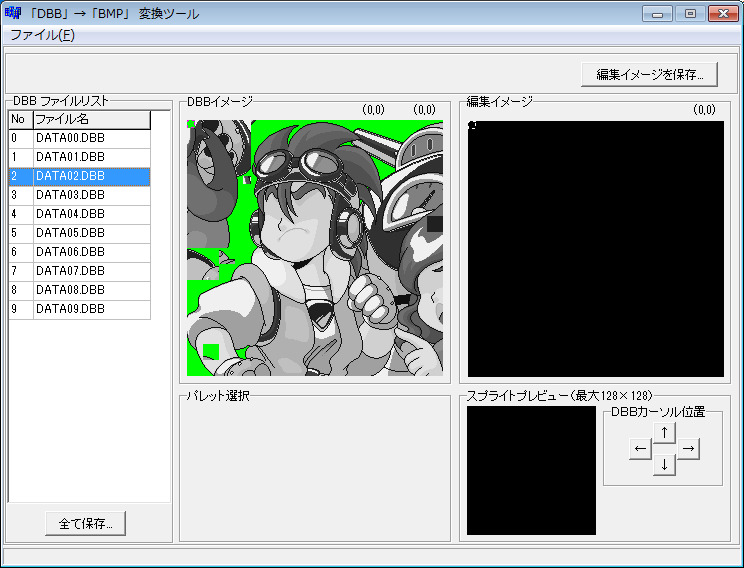Click the No column header

pos(20,119)
